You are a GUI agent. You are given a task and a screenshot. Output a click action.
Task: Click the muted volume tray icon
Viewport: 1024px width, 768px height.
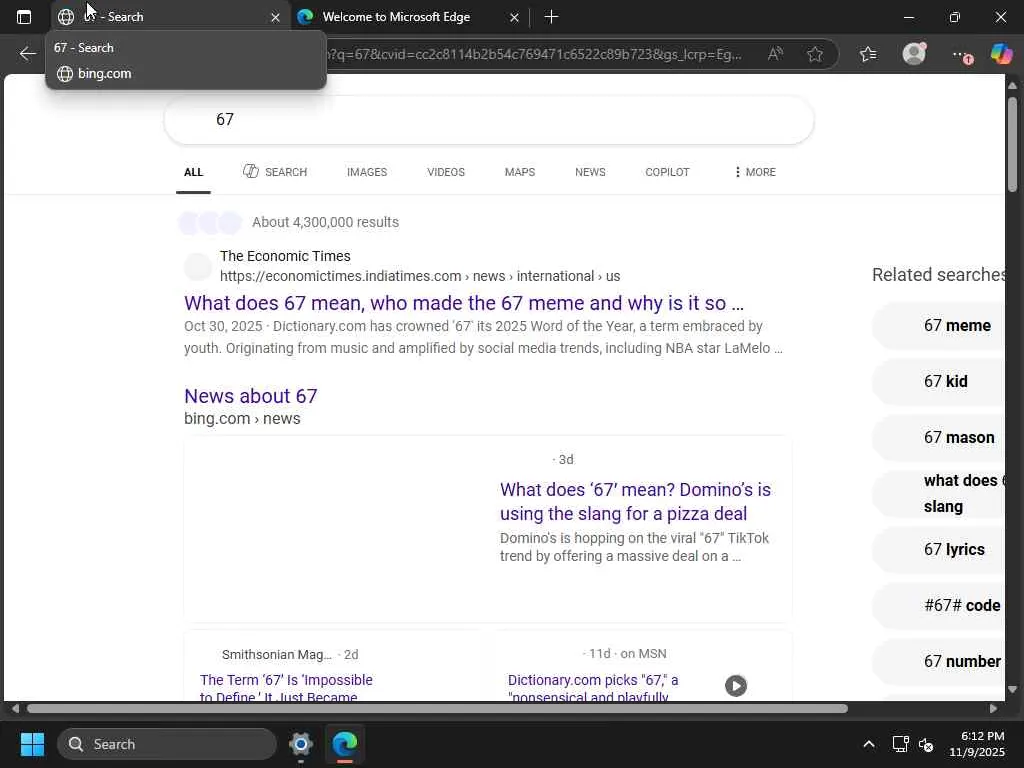pyautogui.click(x=925, y=744)
